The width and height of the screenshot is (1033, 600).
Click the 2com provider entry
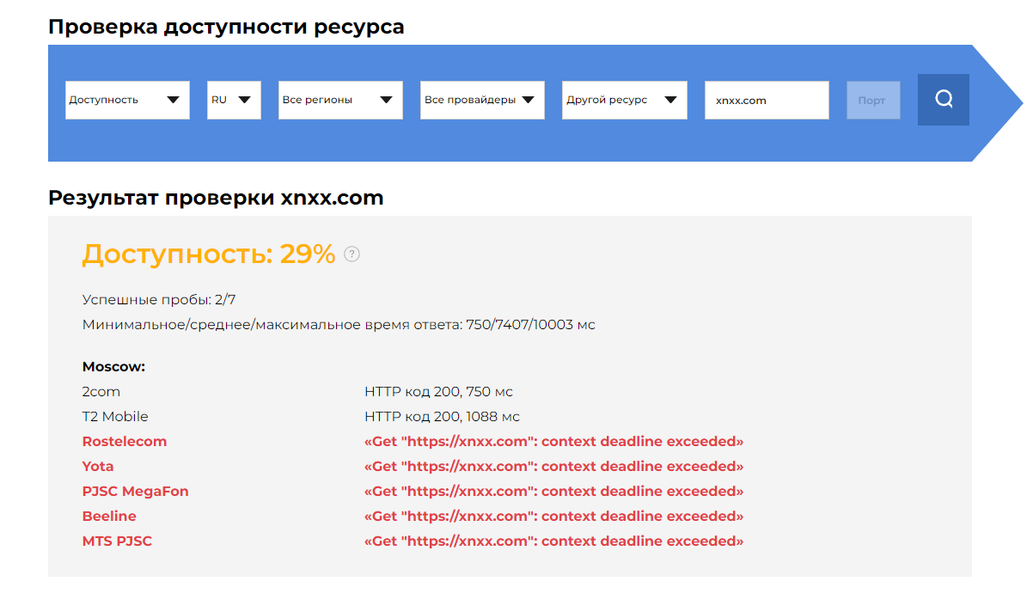(101, 391)
